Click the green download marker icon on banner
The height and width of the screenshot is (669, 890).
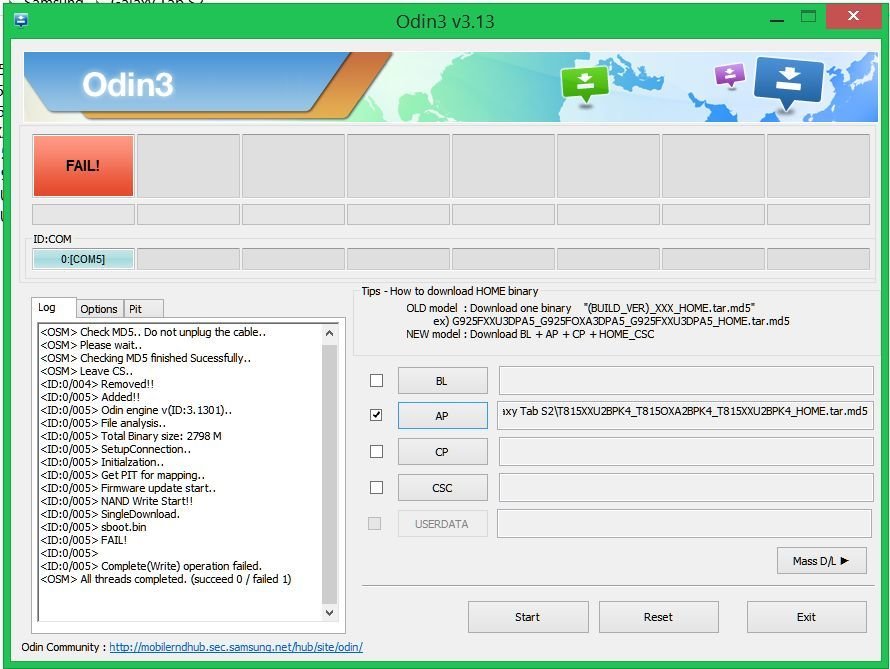[584, 84]
